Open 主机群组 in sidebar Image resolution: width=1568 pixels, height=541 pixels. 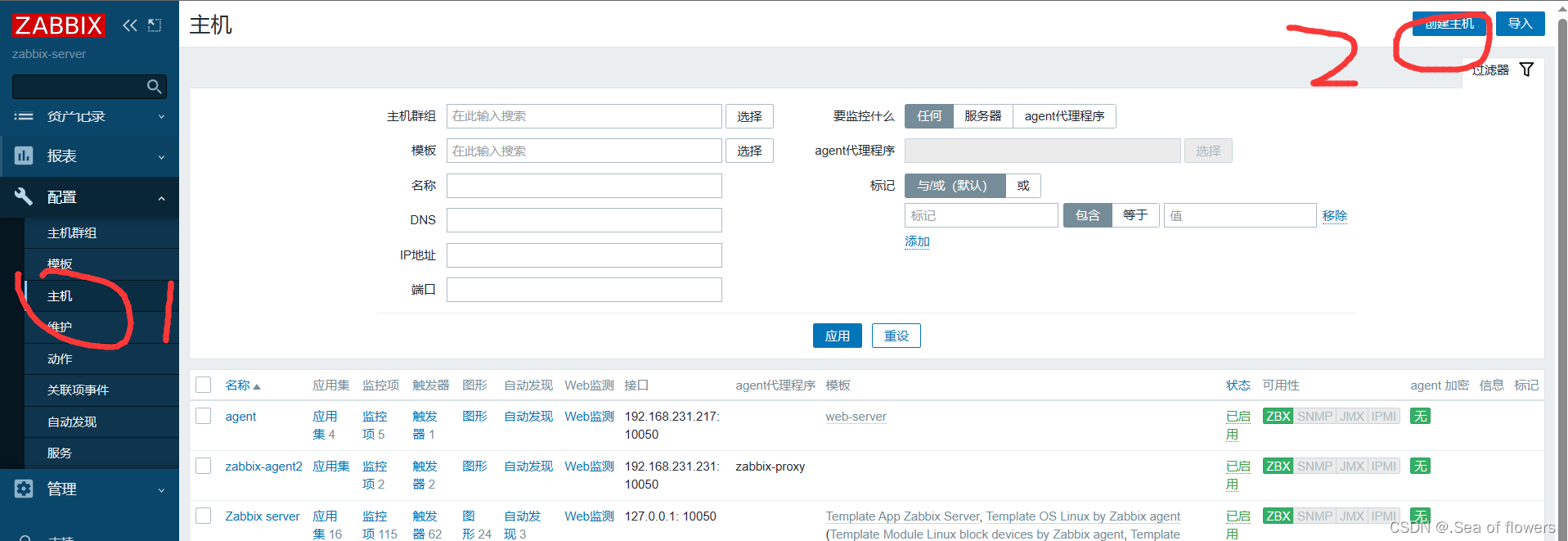pyautogui.click(x=72, y=233)
